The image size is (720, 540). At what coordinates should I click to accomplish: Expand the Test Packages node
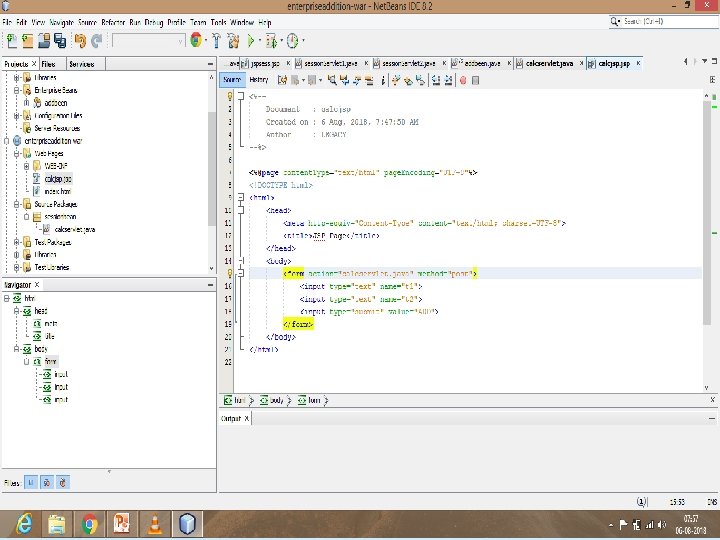[17, 242]
